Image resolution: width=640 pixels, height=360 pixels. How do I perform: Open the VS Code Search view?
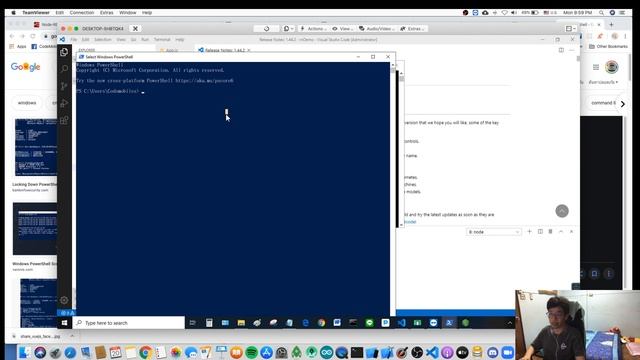pos(64,69)
